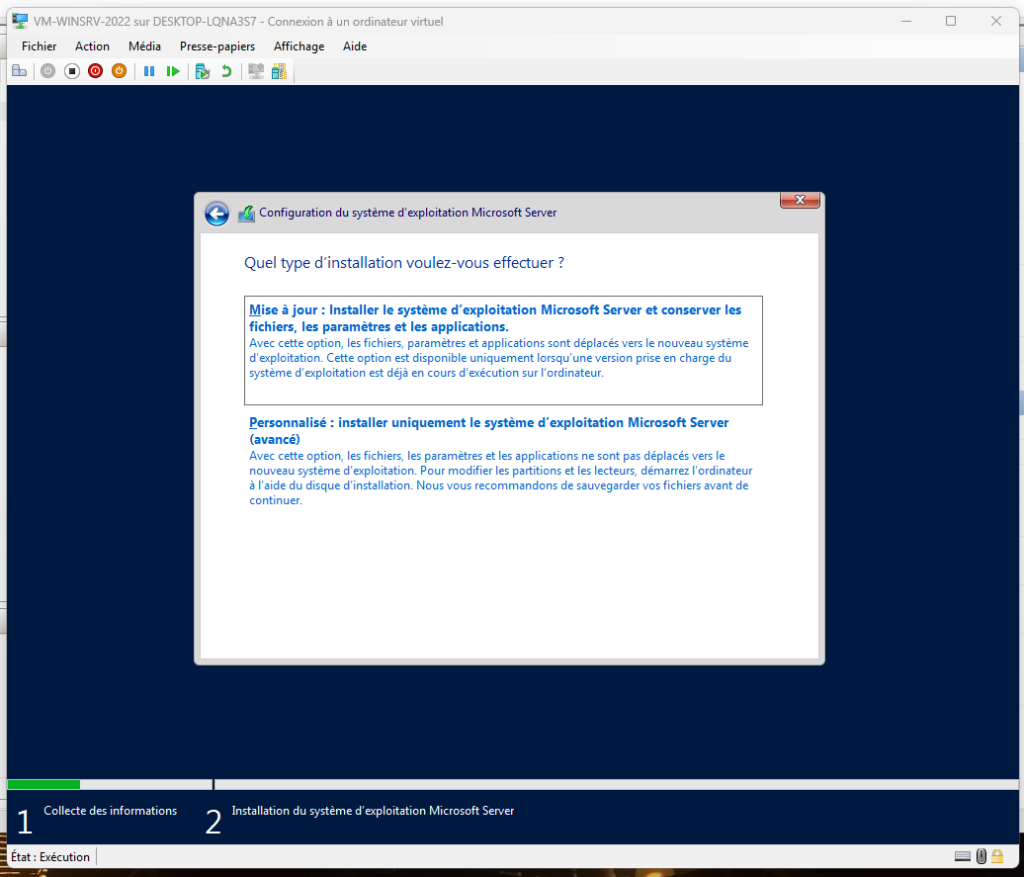This screenshot has height=877, width=1024.
Task: Go back using the blue arrow button
Action: [x=216, y=213]
